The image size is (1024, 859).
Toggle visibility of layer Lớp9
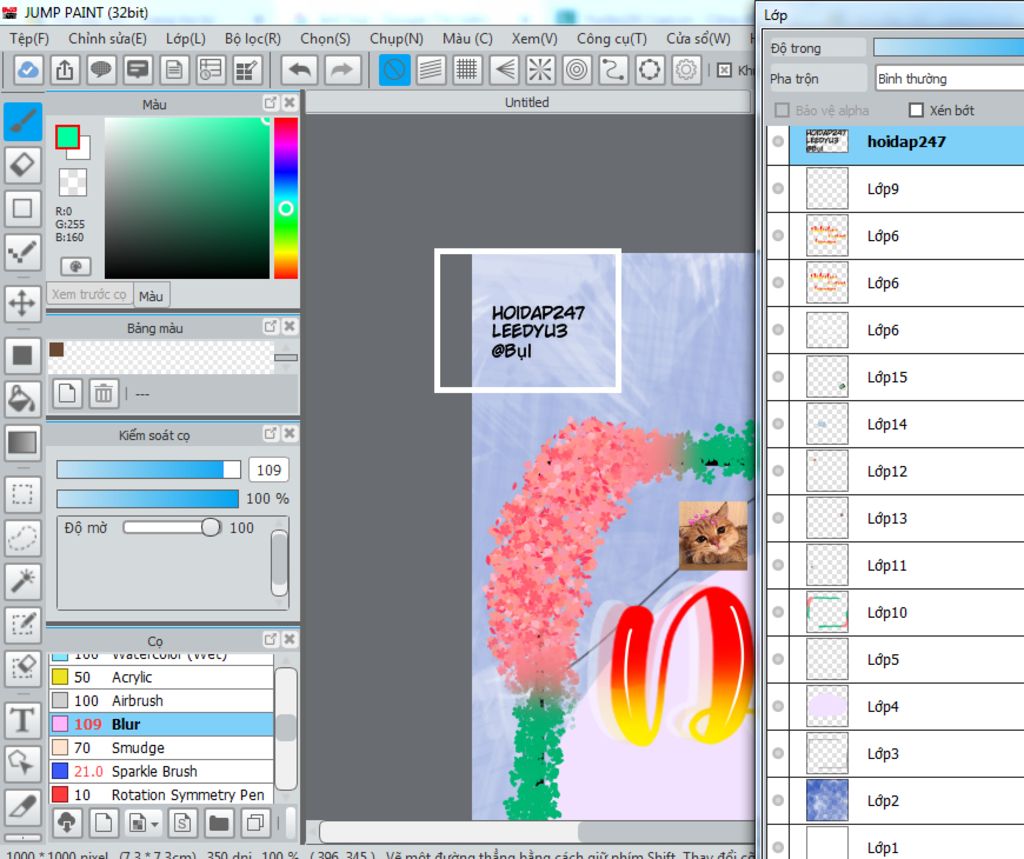(x=778, y=189)
